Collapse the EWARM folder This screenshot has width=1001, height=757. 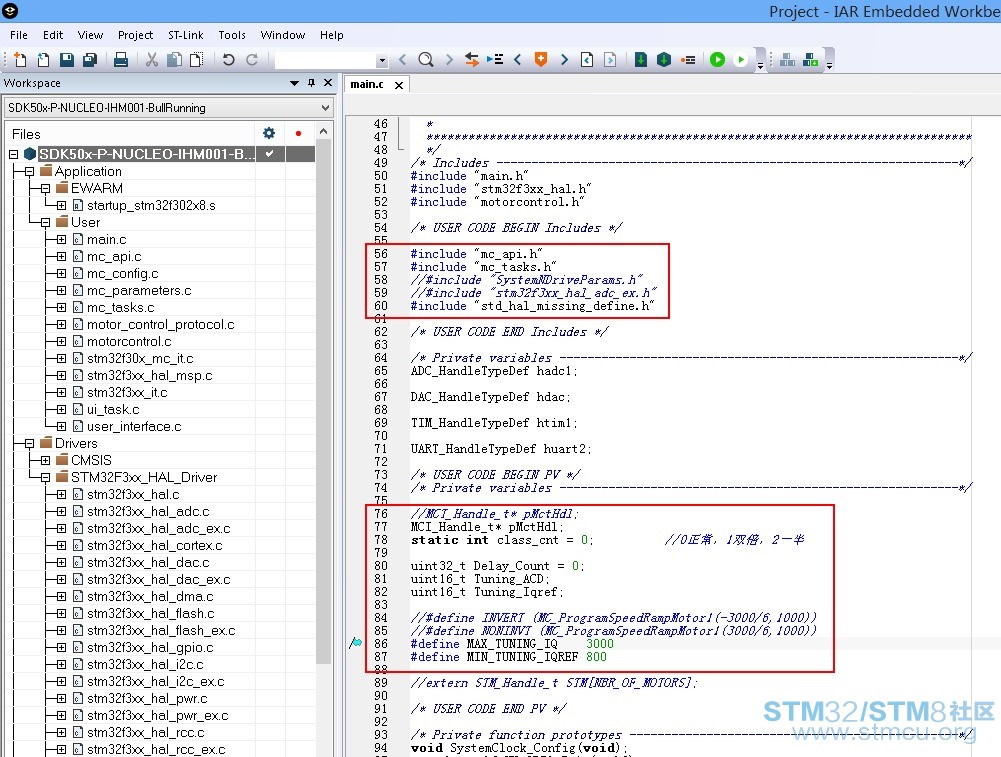point(45,189)
